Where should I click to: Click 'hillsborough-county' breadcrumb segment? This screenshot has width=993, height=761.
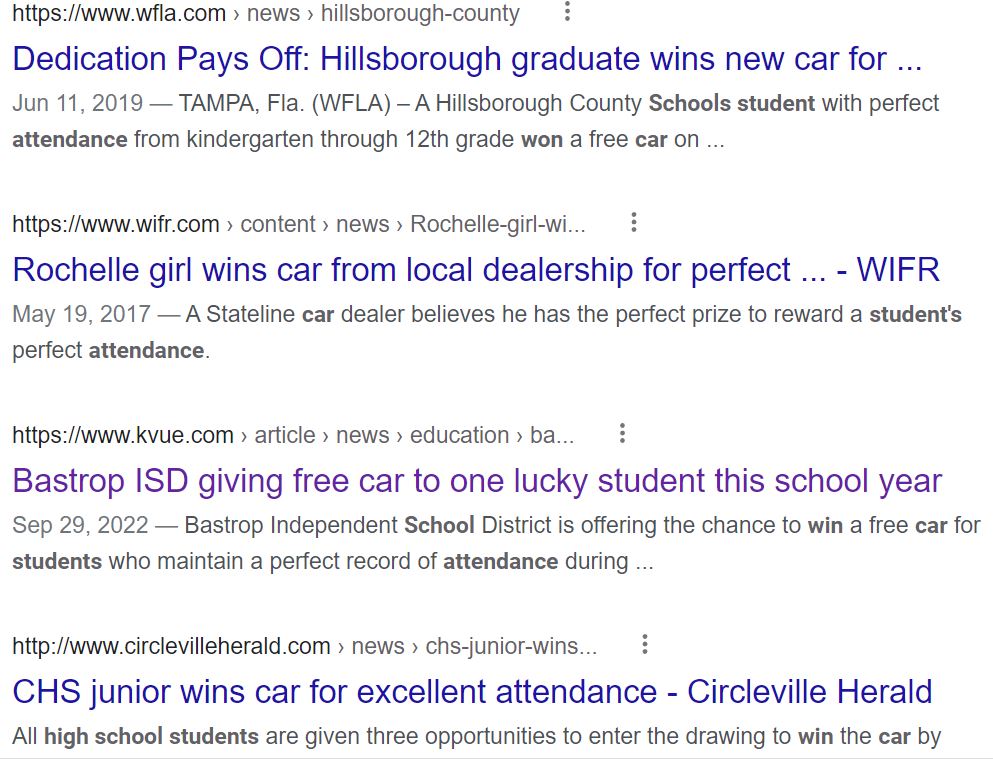click(x=420, y=13)
